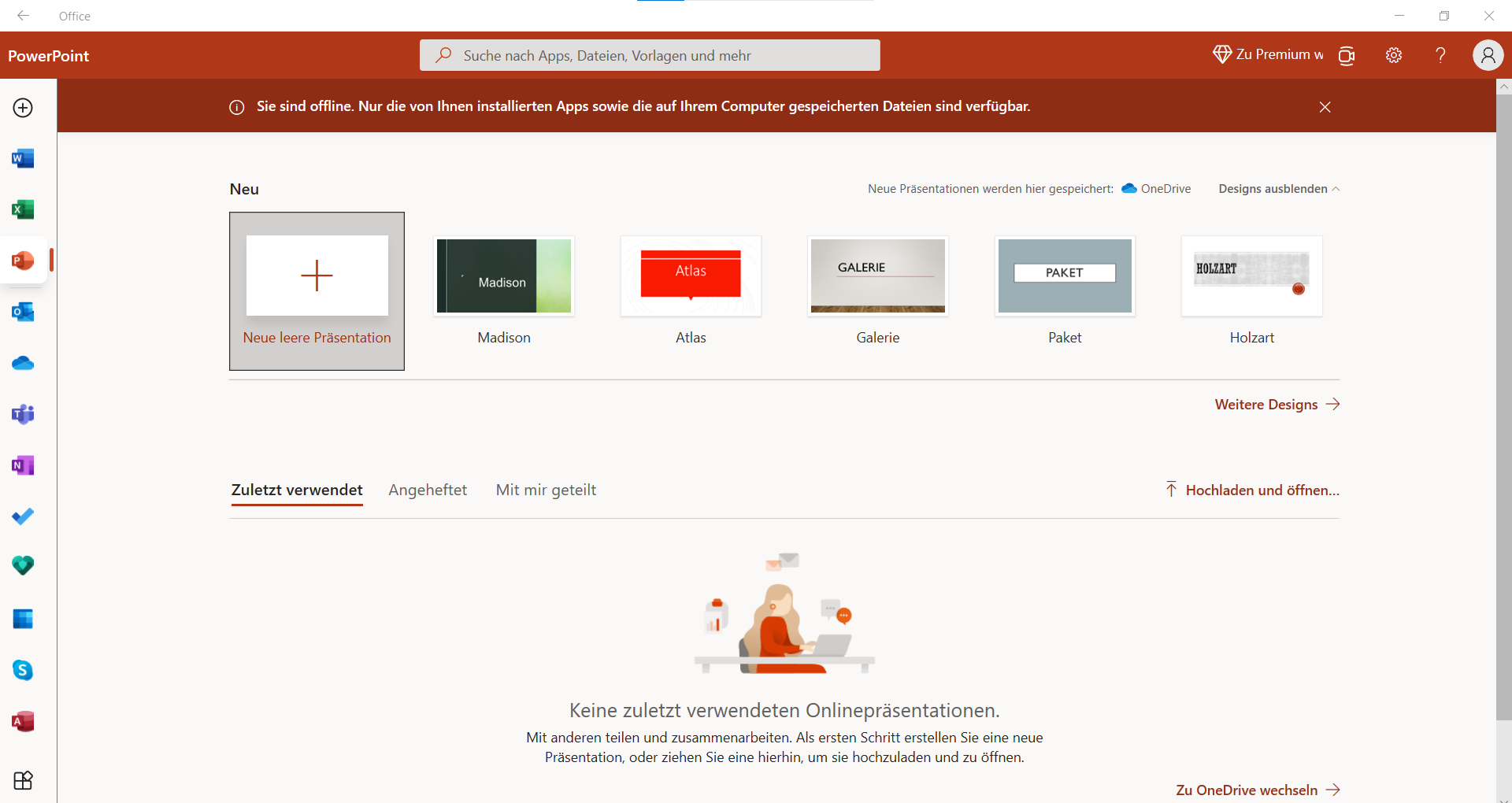This screenshot has width=1512, height=803.
Task: Open the account profile avatar
Action: 1488,55
